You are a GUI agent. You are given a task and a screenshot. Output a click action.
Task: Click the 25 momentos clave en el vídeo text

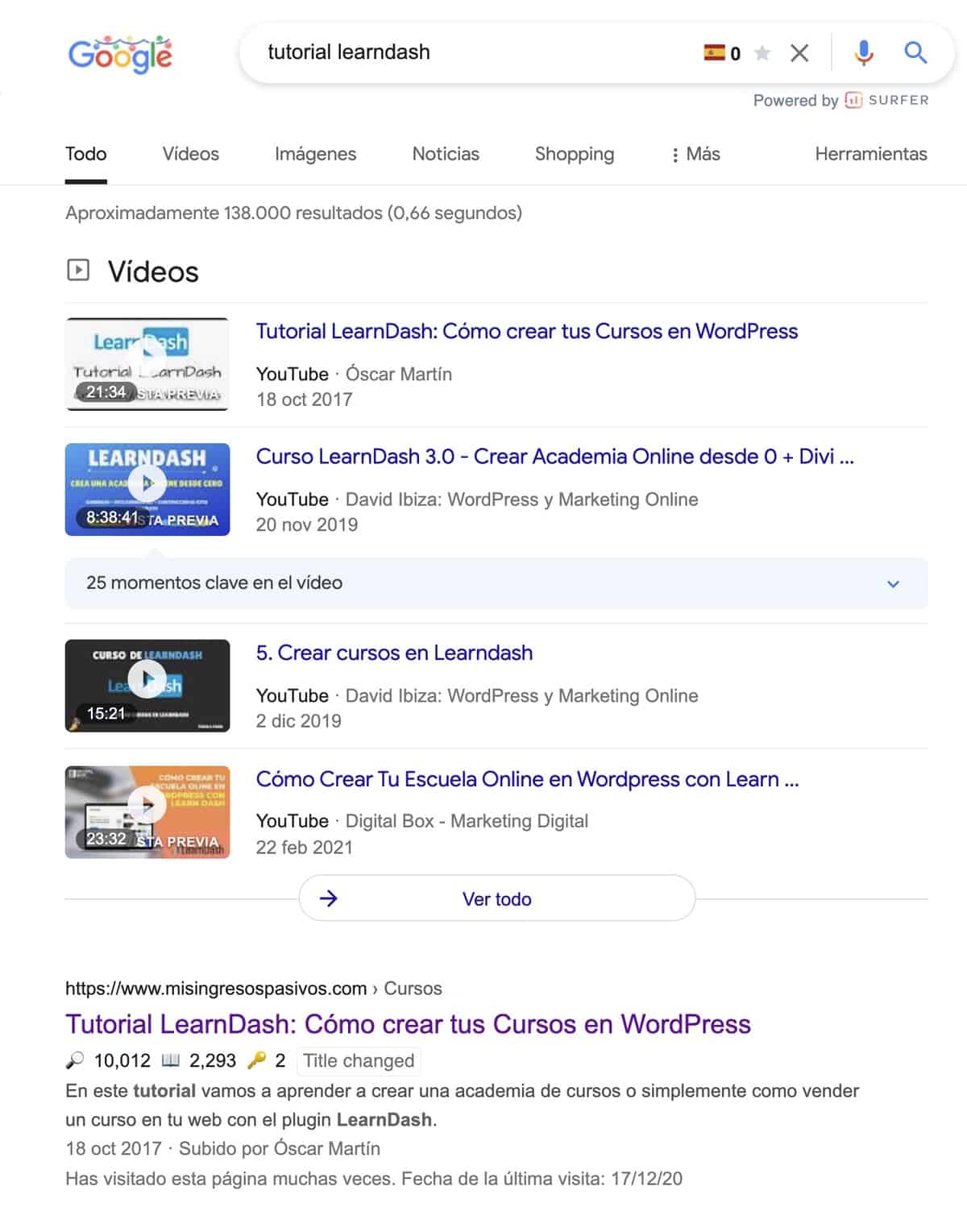(x=214, y=583)
